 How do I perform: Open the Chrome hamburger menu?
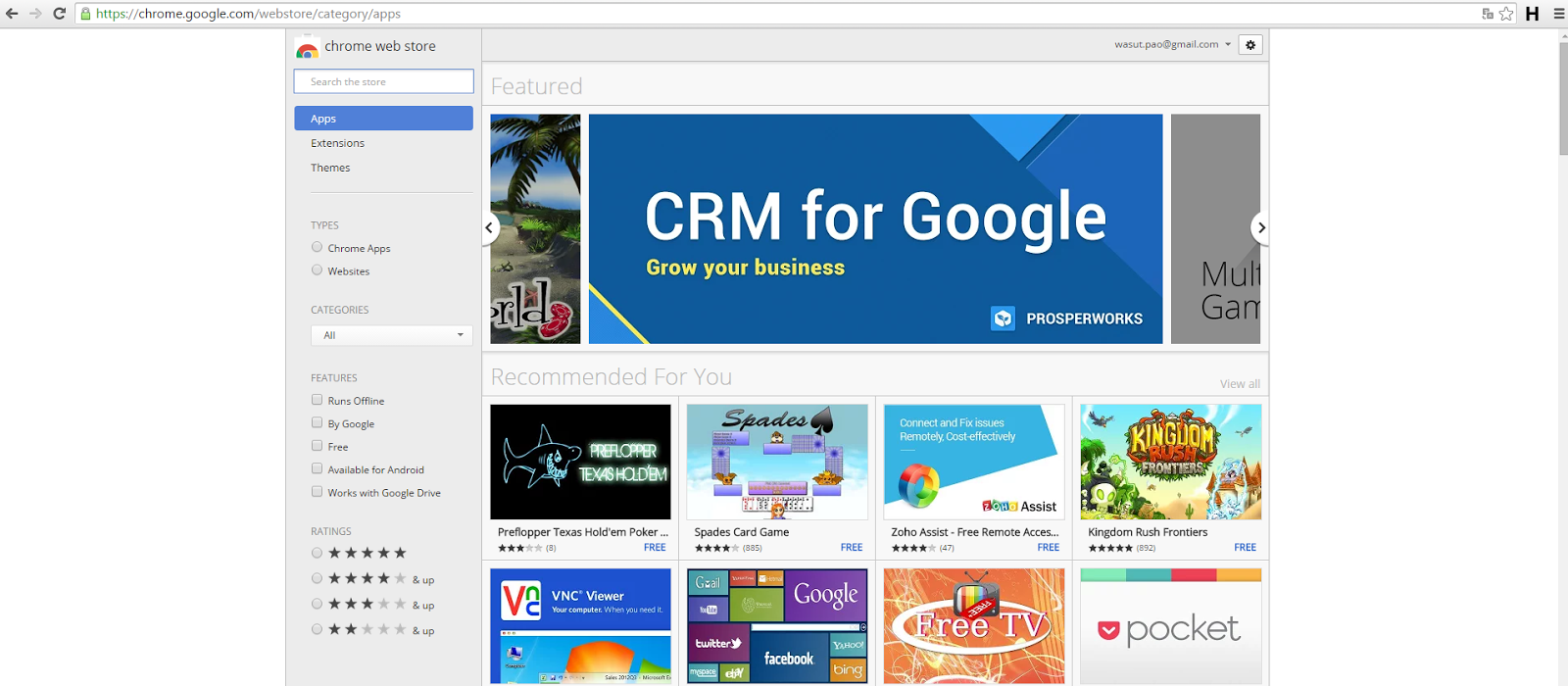(1558, 14)
